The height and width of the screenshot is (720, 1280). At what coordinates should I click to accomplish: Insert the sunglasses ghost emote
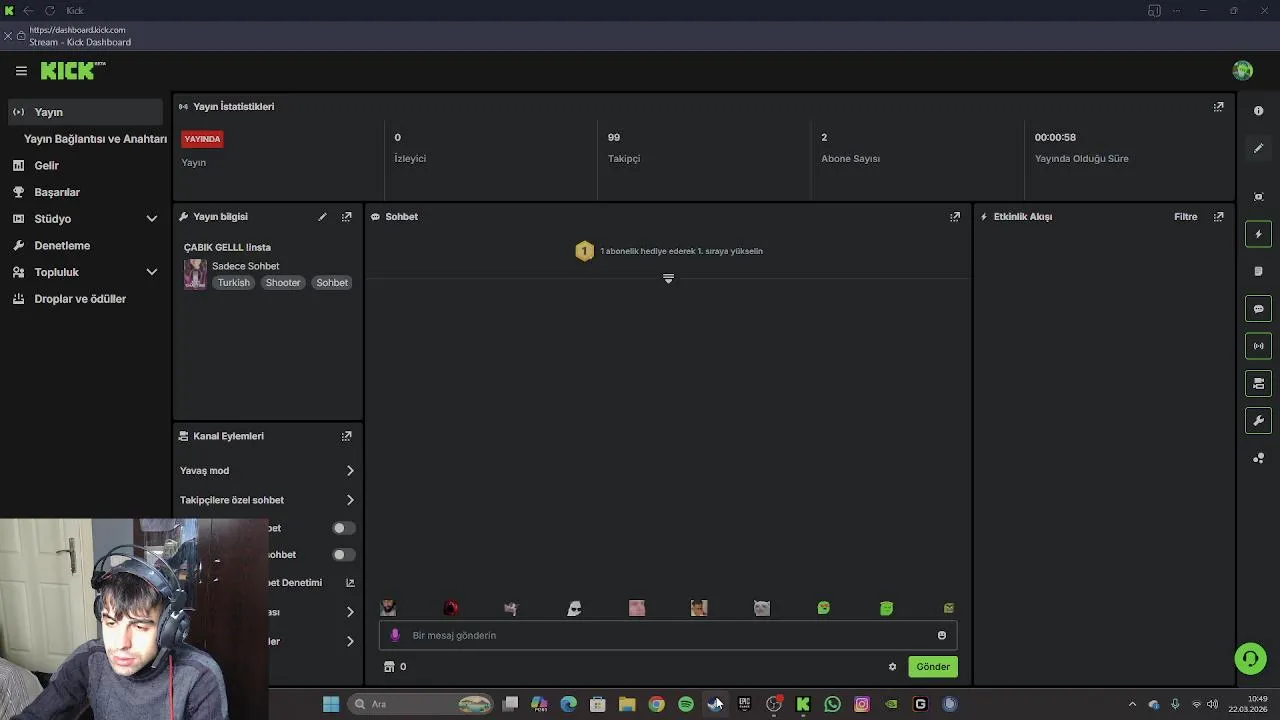pyautogui.click(x=574, y=608)
